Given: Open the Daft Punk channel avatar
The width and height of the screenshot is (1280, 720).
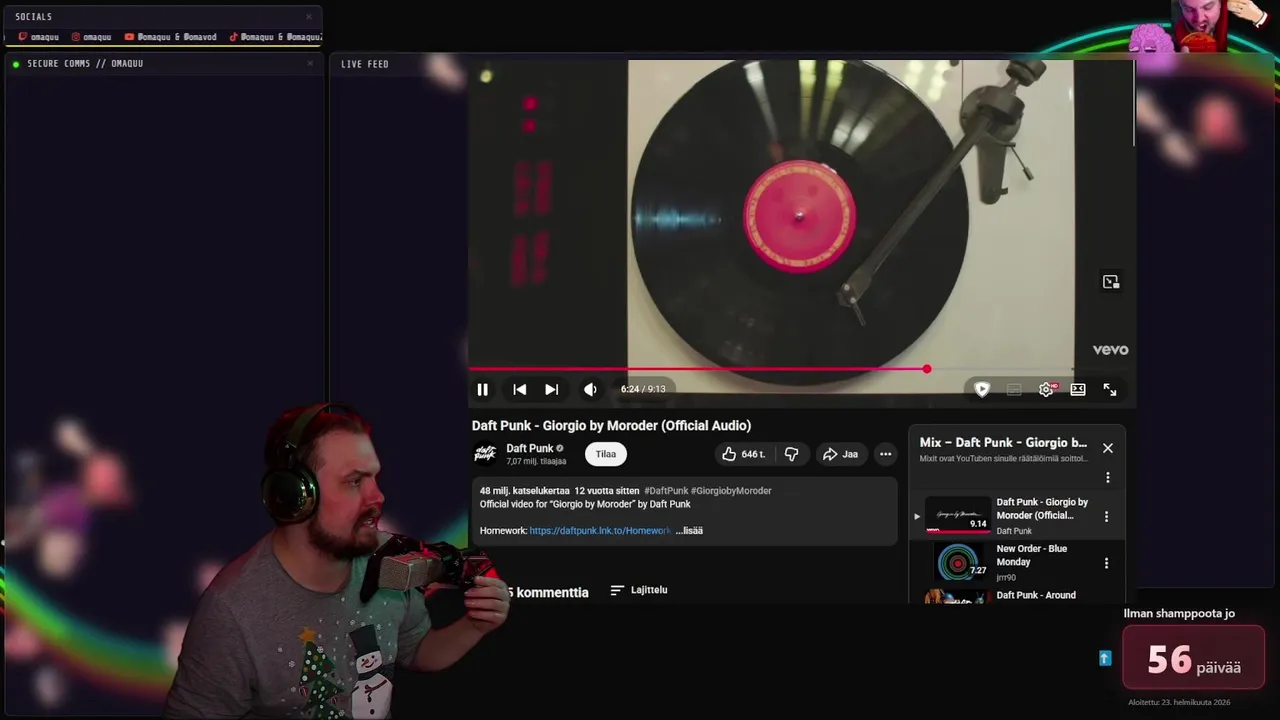Looking at the screenshot, I should point(485,454).
